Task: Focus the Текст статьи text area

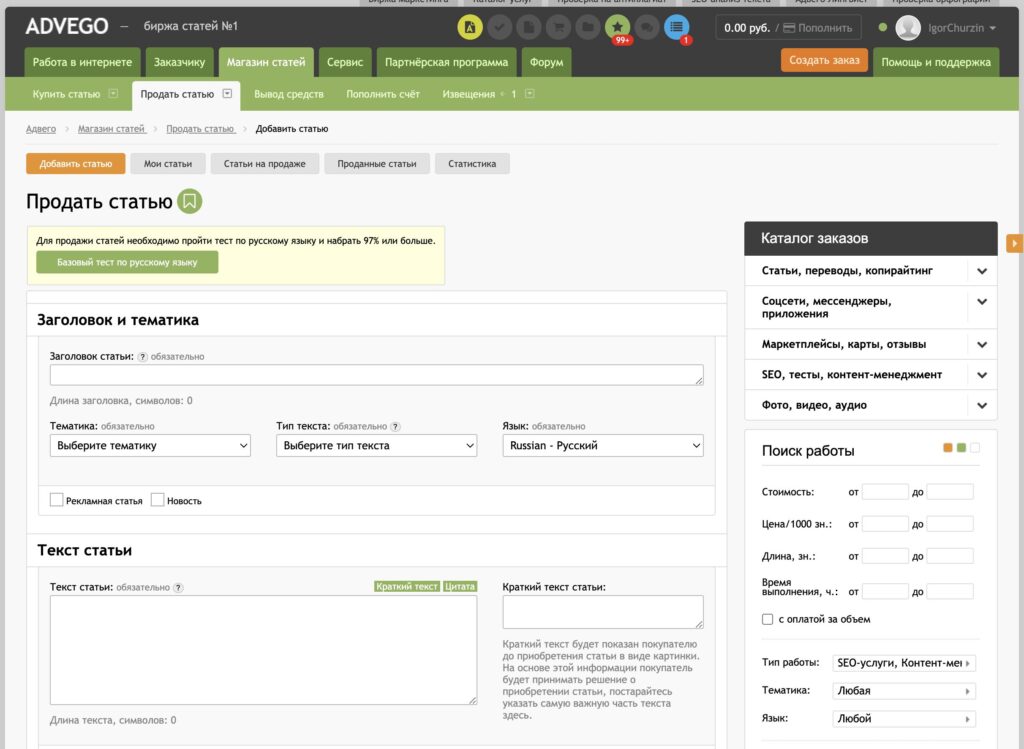Action: pos(263,650)
